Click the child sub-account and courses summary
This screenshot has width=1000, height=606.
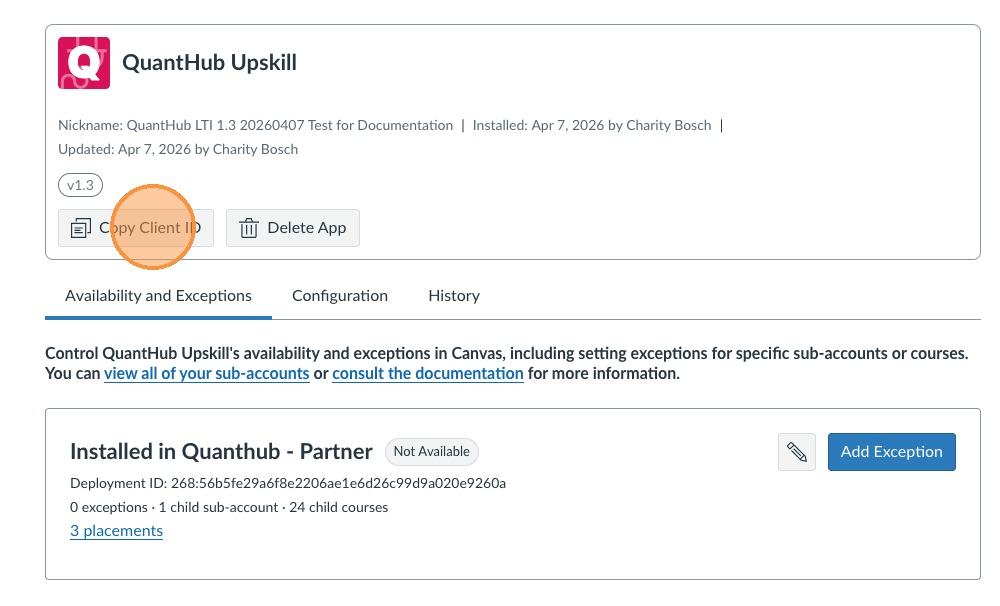(x=229, y=507)
